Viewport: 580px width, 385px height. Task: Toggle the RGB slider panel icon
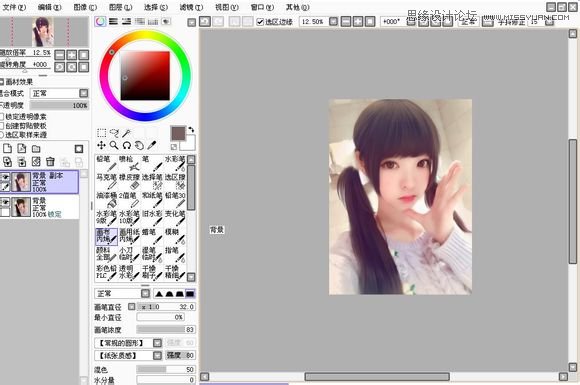coord(113,21)
